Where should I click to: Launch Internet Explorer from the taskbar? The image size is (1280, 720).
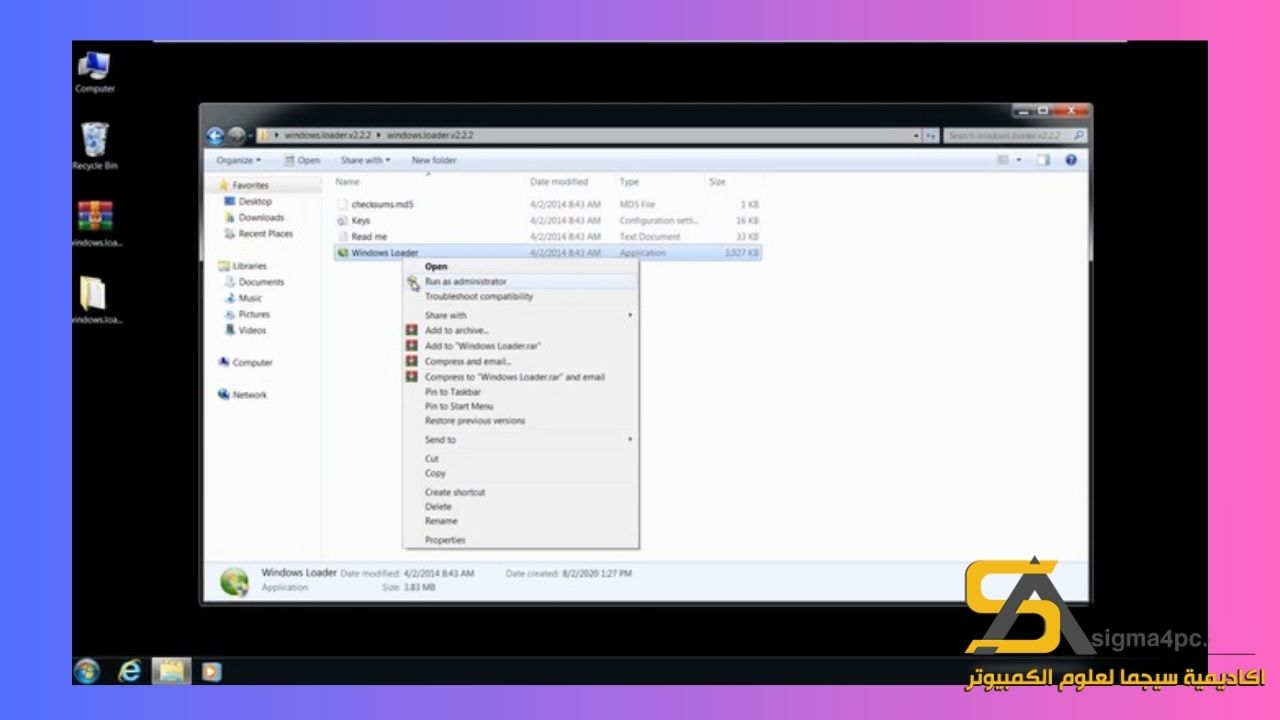(x=129, y=671)
